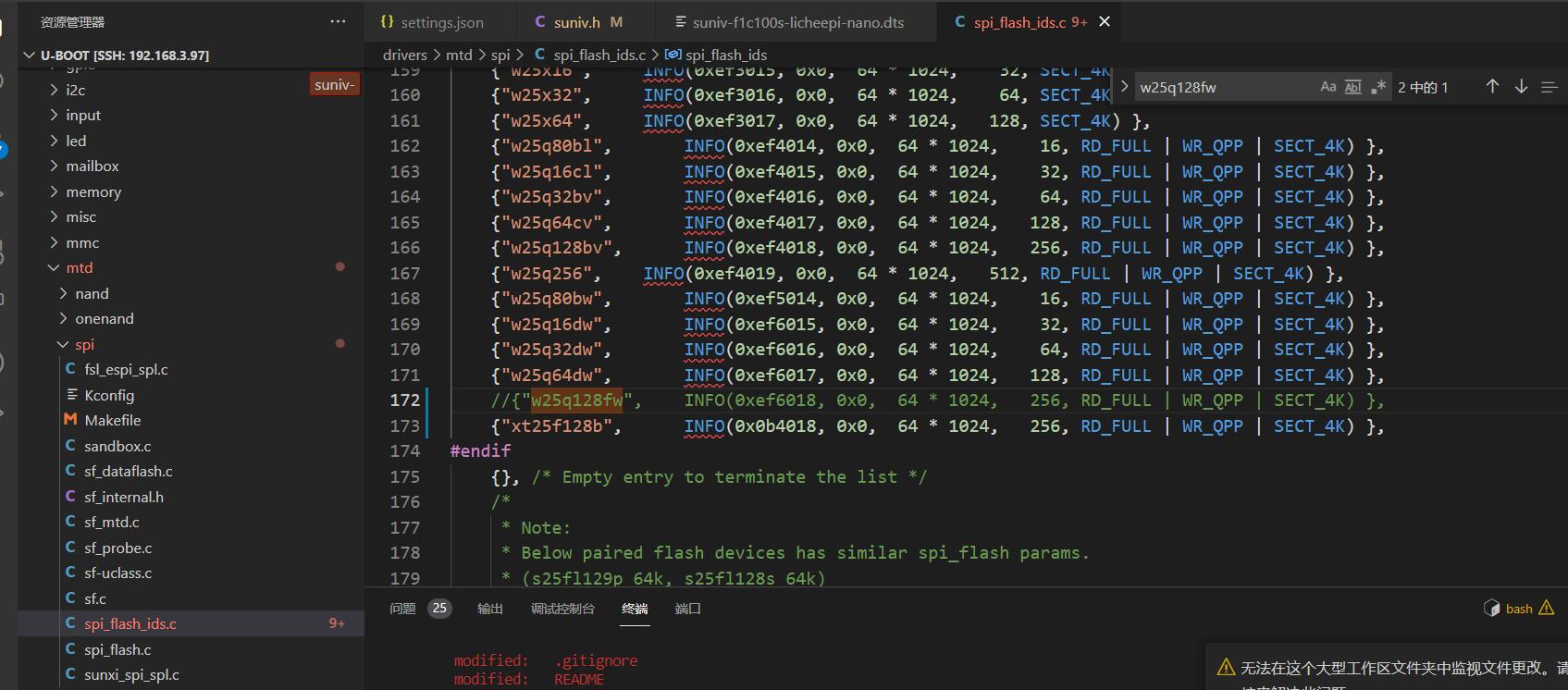Go to previous find match
The height and width of the screenshot is (690, 1568).
(1492, 86)
